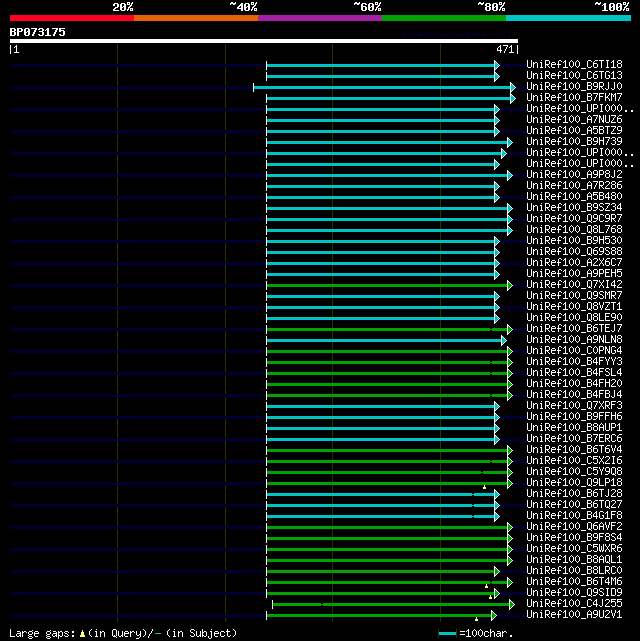Click the cyan ~100% legend color segment
Image resolution: width=640 pixels, height=641 pixels.
click(568, 18)
